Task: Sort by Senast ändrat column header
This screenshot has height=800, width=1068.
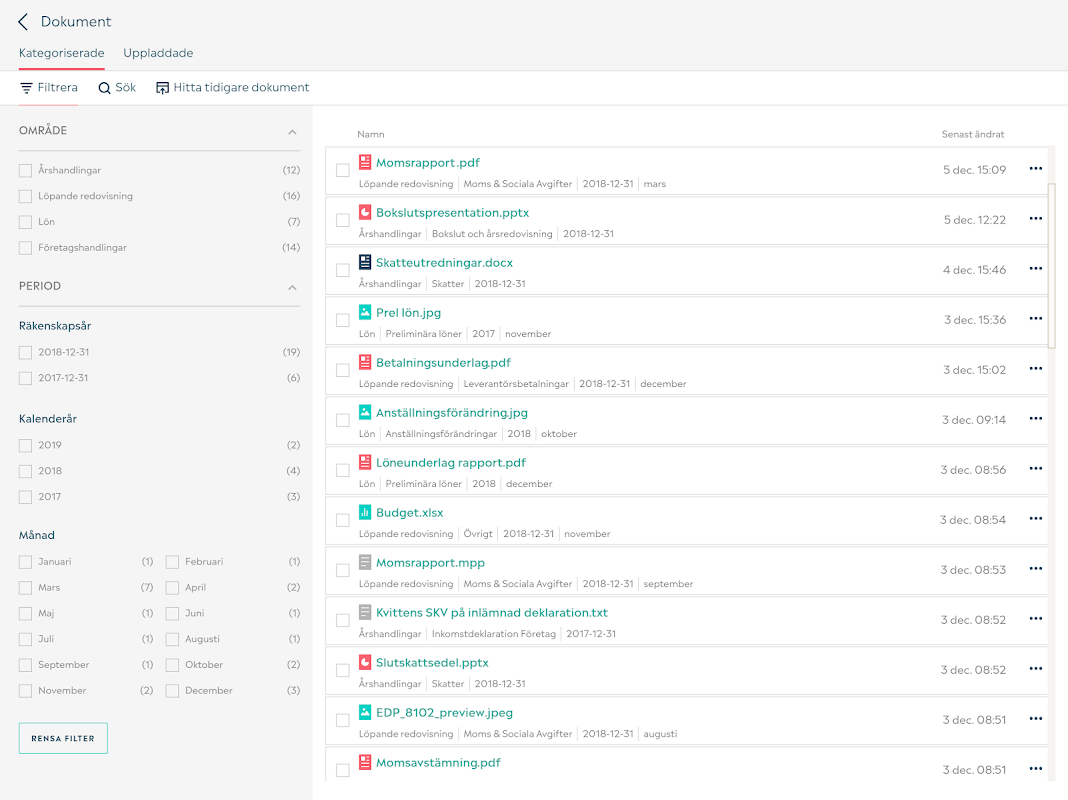Action: [x=973, y=134]
